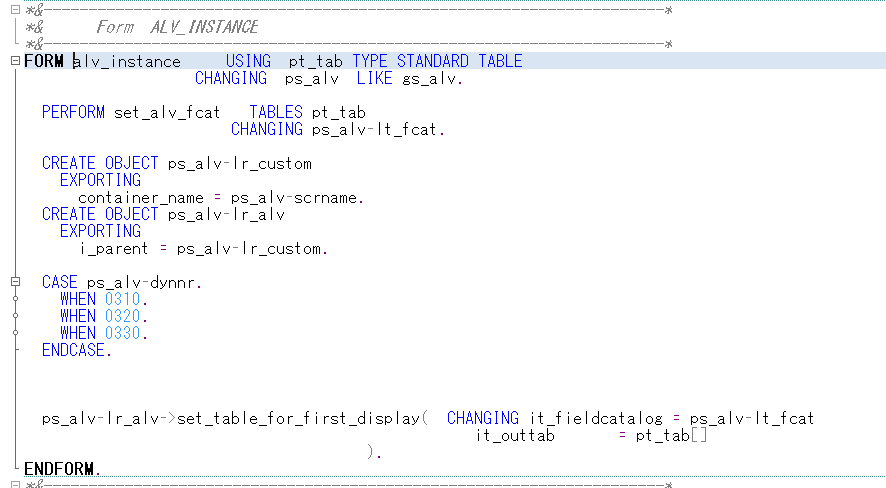Click set_alv_fcat subroutine name
This screenshot has height=488, width=886.
click(x=167, y=112)
